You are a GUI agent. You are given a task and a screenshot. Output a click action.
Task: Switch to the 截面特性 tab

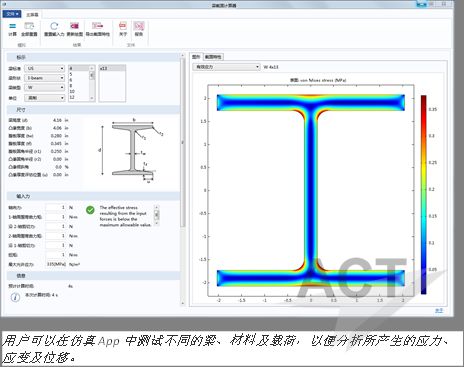click(x=213, y=57)
